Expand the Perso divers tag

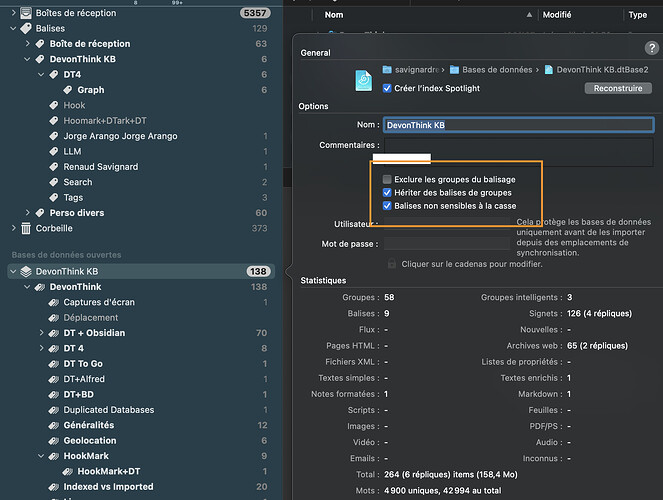[x=27, y=213]
